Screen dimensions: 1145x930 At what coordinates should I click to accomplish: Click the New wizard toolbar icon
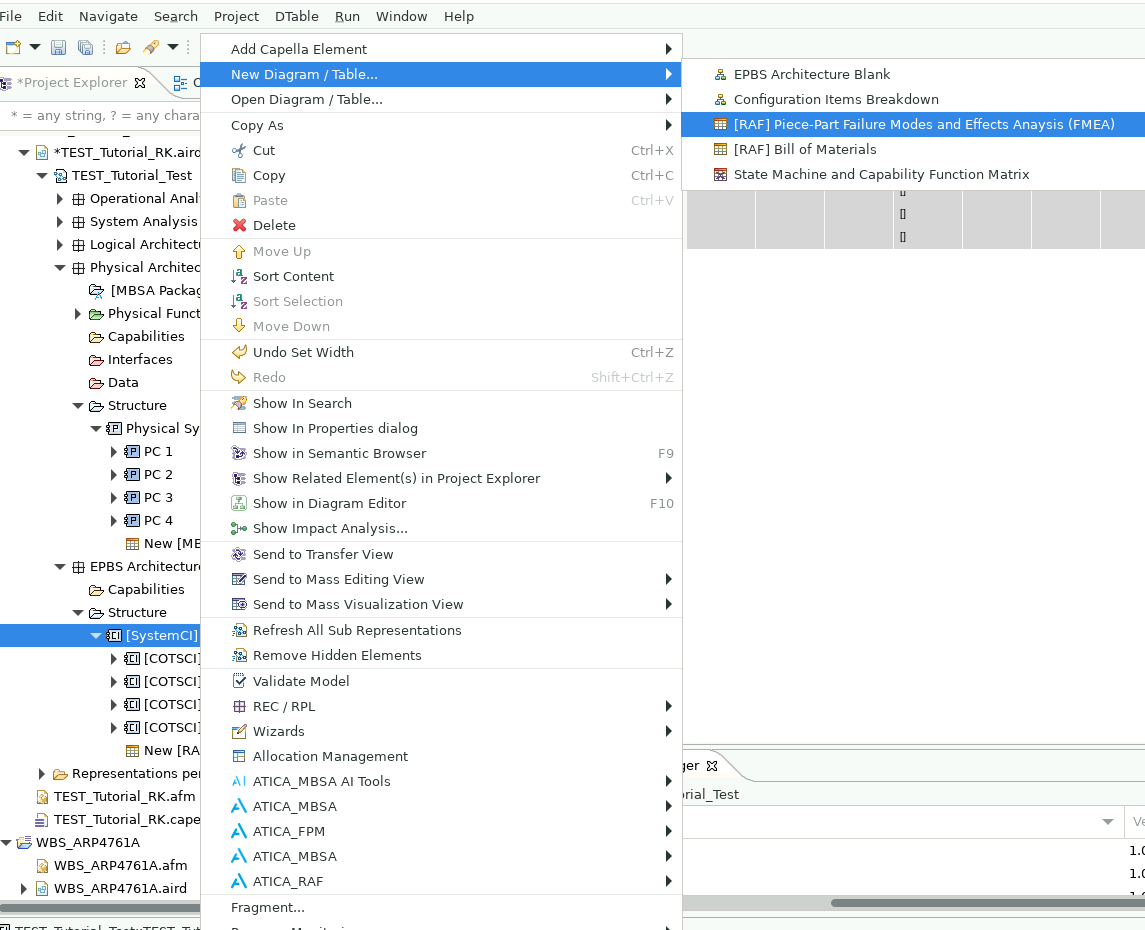(x=13, y=47)
